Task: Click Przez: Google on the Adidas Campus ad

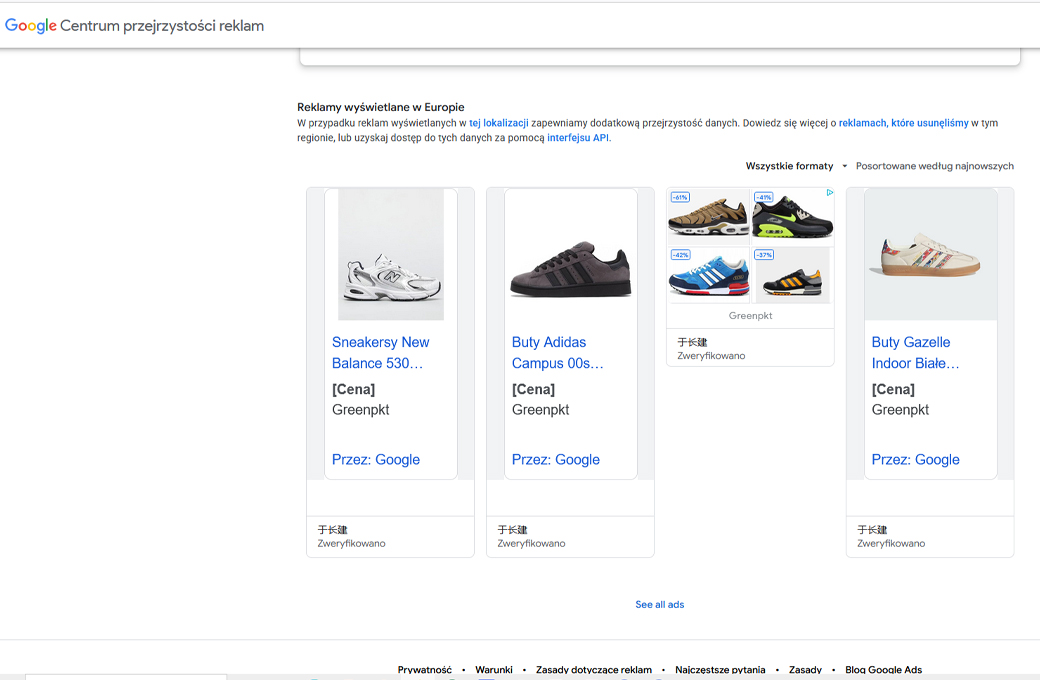Action: tap(556, 460)
